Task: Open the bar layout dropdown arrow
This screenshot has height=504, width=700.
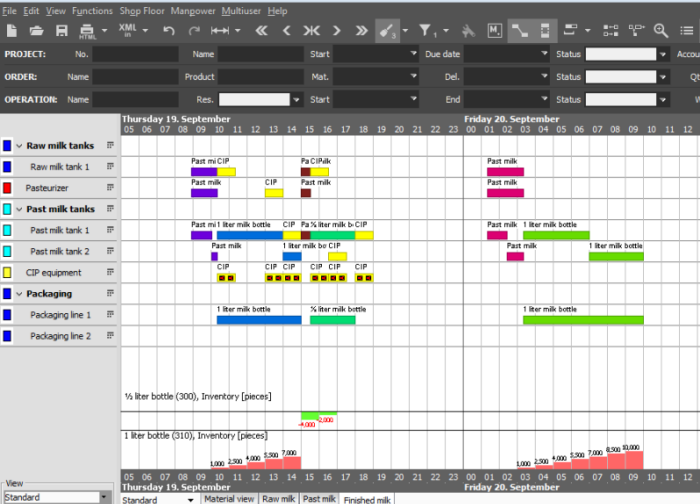Action: pos(588,31)
